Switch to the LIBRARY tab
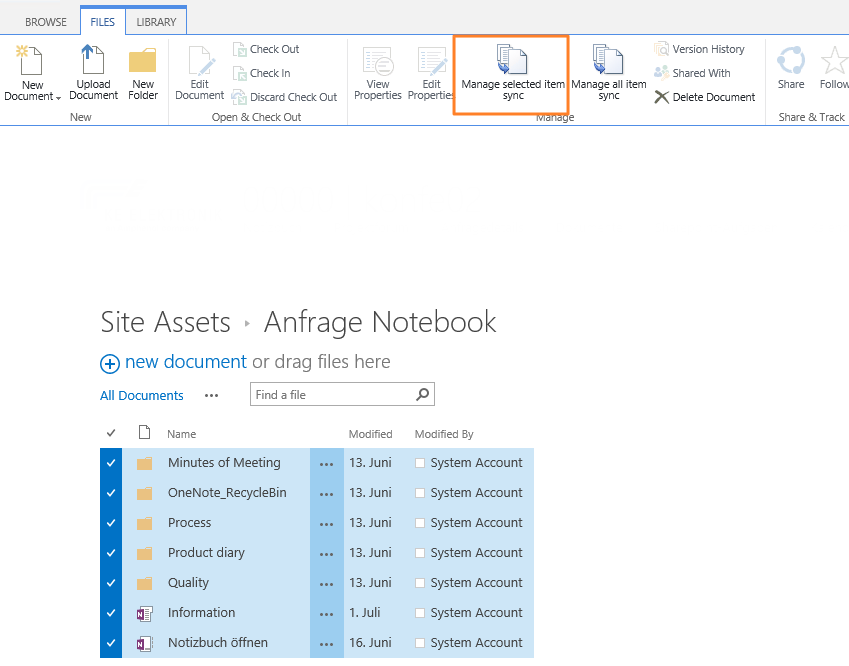Screen dimensions: 849x666 tap(156, 22)
